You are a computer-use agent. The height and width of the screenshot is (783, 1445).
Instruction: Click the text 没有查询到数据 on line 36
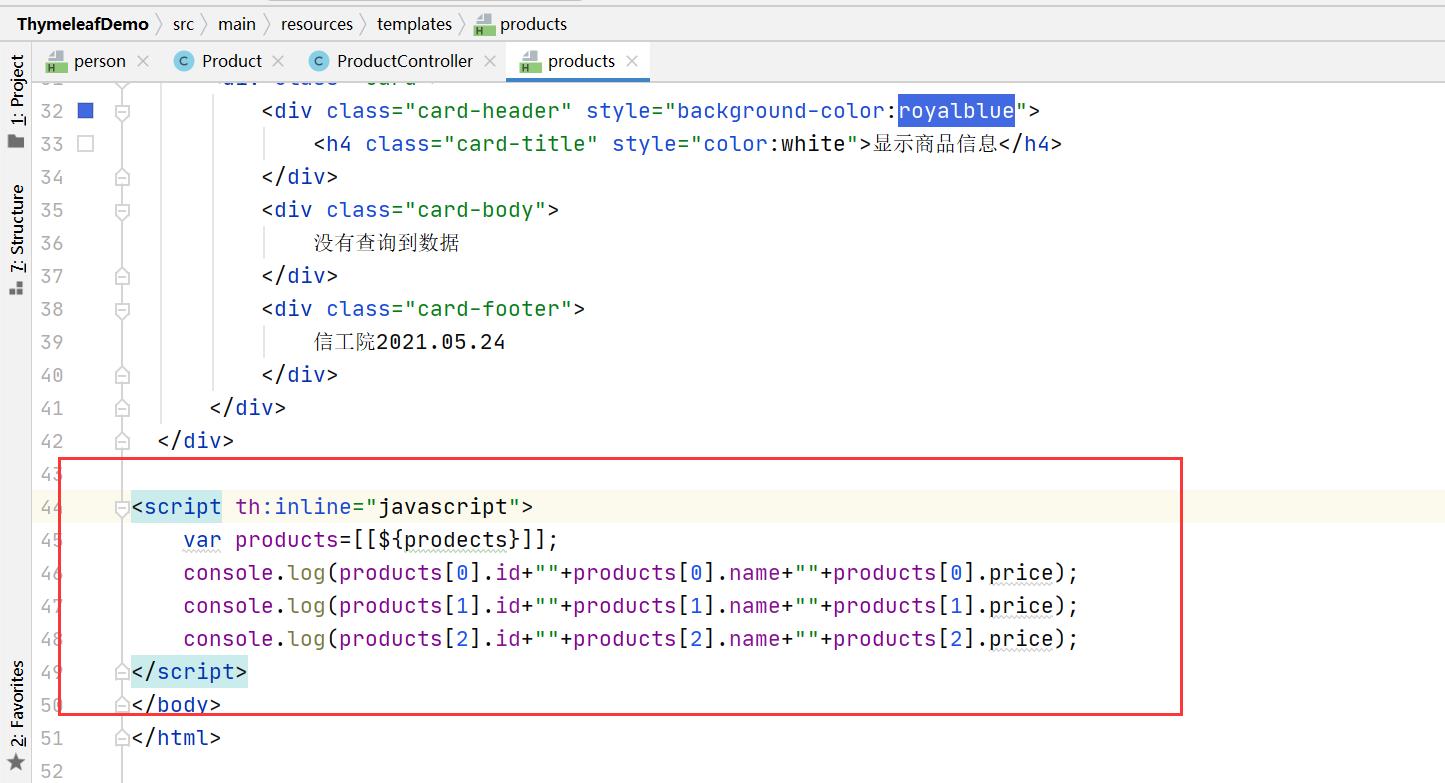[387, 243]
